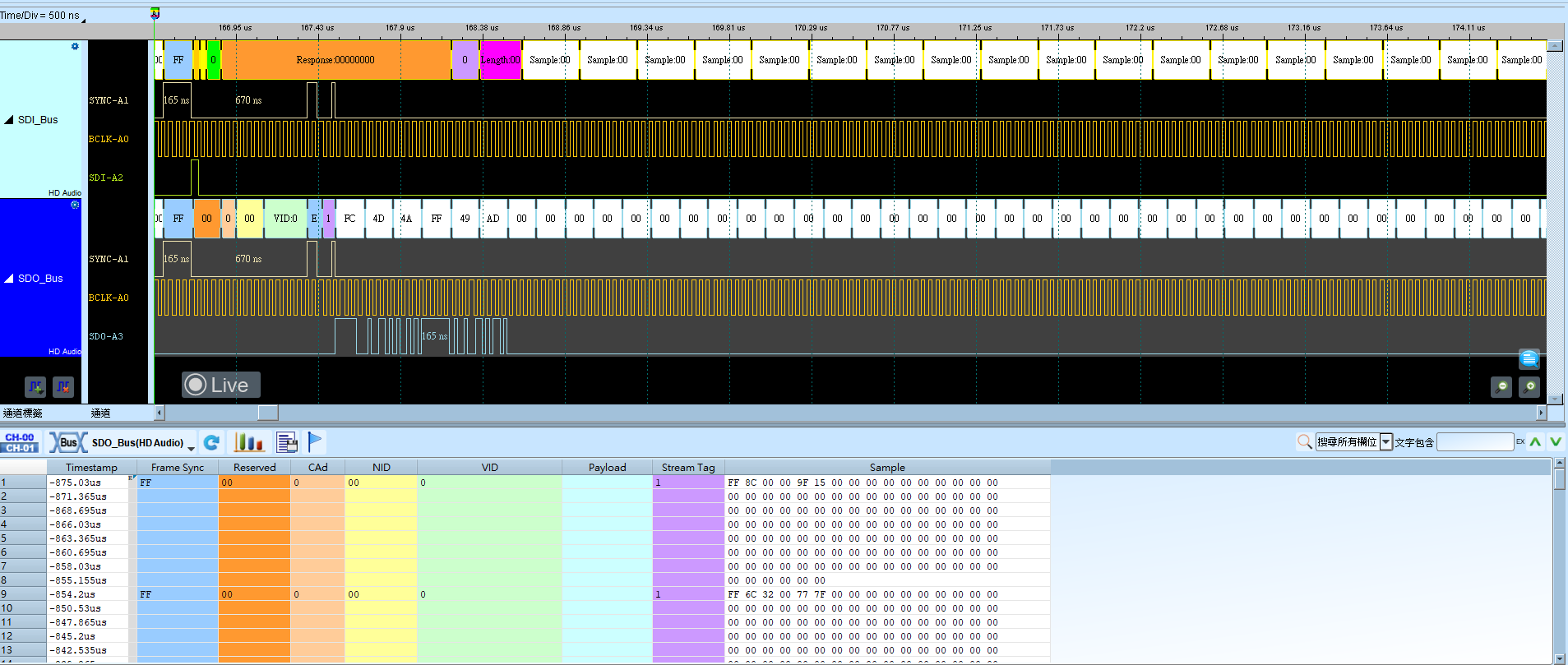Click the Timestamp column header
Screen dimensions: 1568x665
pyautogui.click(x=91, y=468)
